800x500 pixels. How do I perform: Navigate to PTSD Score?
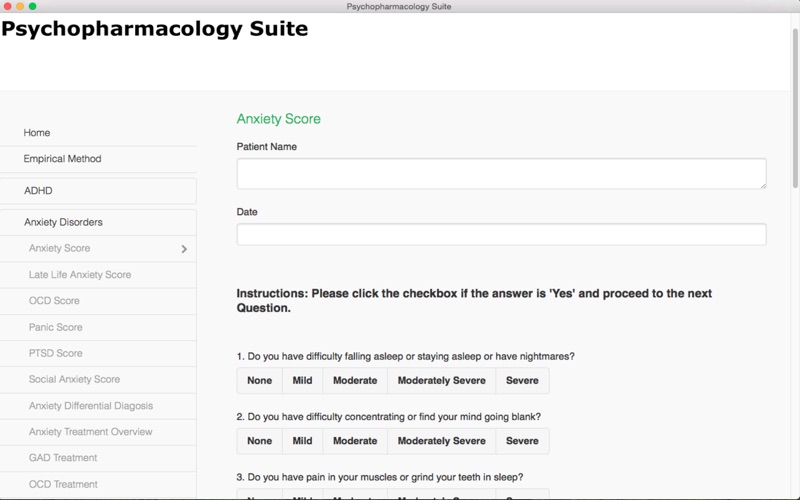[56, 354]
